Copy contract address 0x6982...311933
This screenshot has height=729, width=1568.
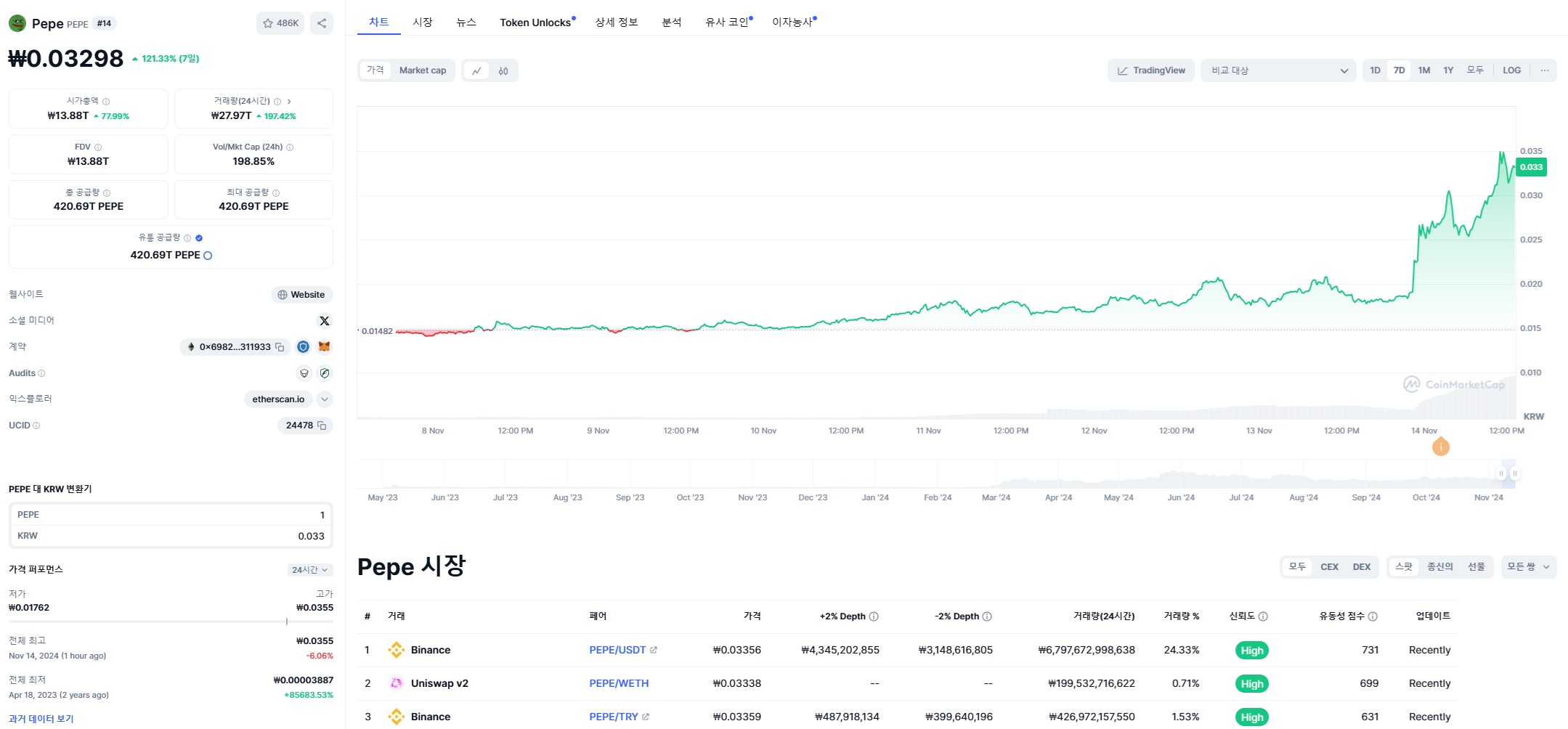[280, 347]
